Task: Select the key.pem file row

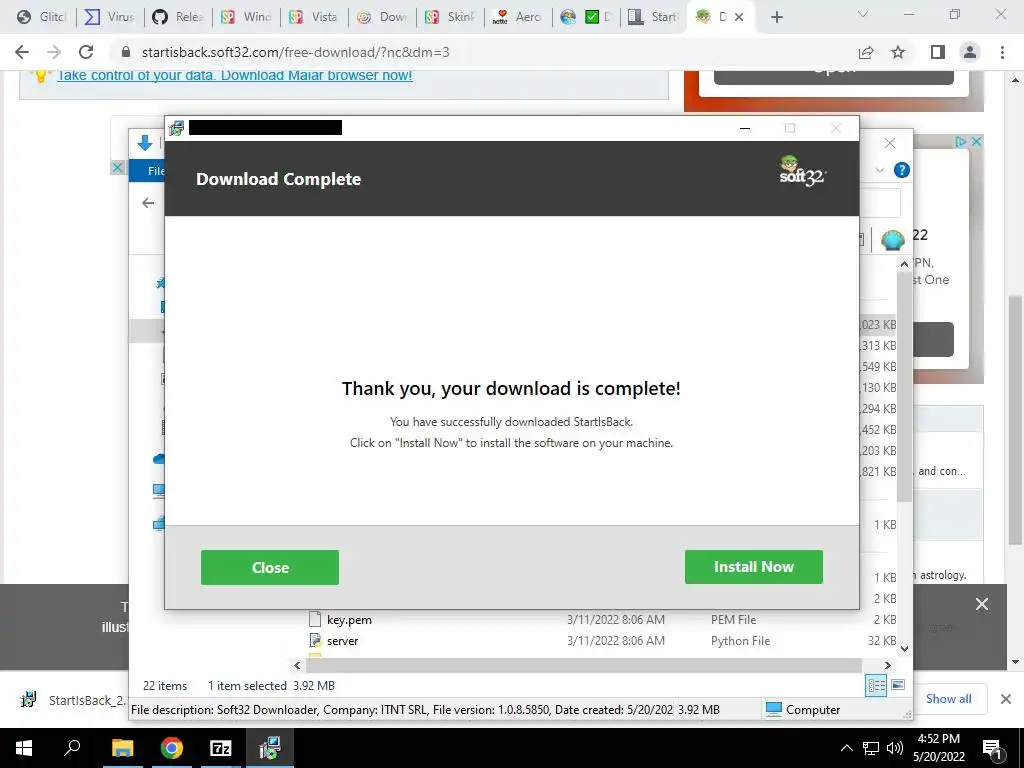Action: [x=601, y=620]
